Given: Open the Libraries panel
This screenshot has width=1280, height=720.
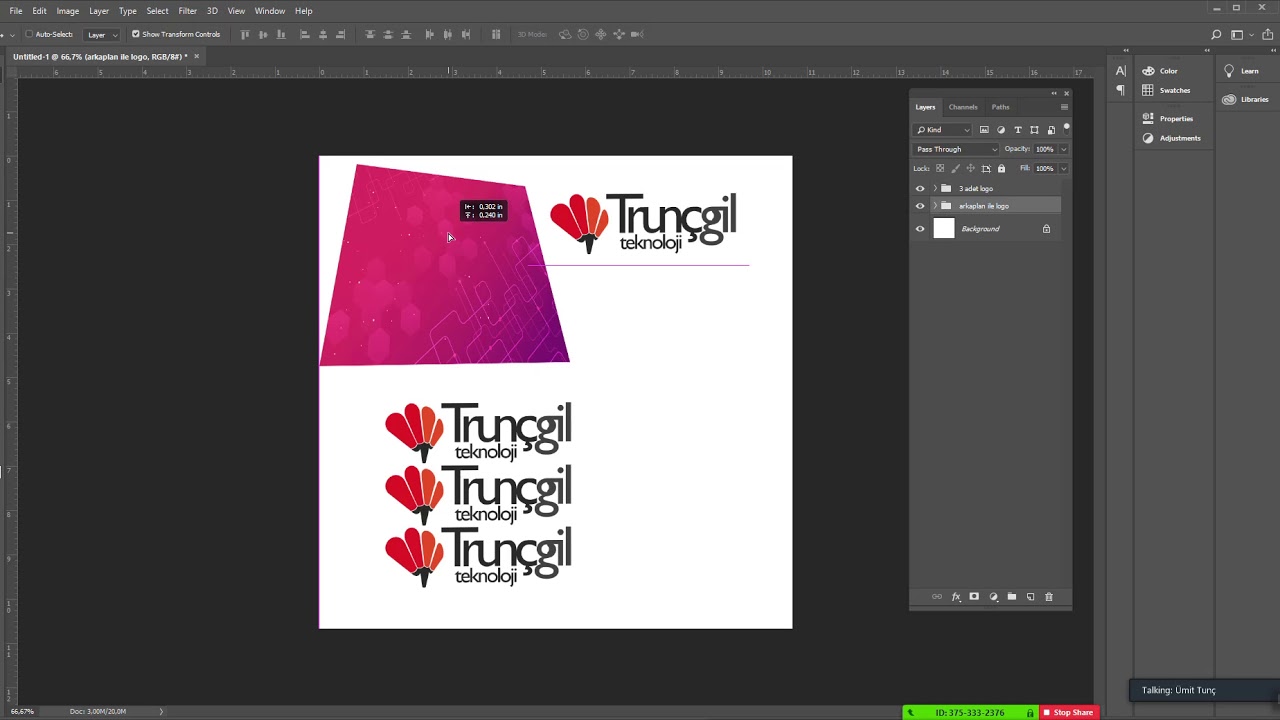Looking at the screenshot, I should [1246, 99].
